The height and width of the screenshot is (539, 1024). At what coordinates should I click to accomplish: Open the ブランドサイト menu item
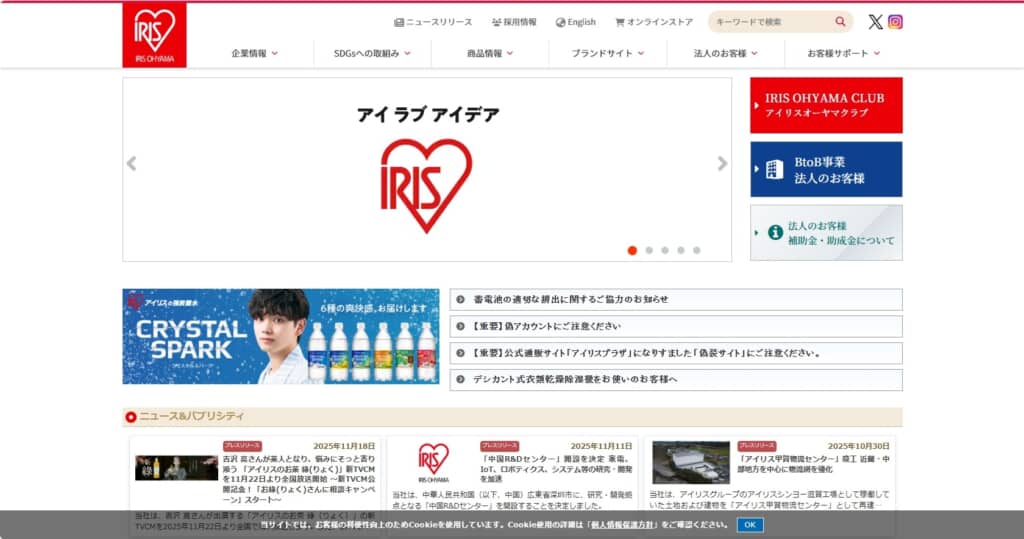coord(607,53)
